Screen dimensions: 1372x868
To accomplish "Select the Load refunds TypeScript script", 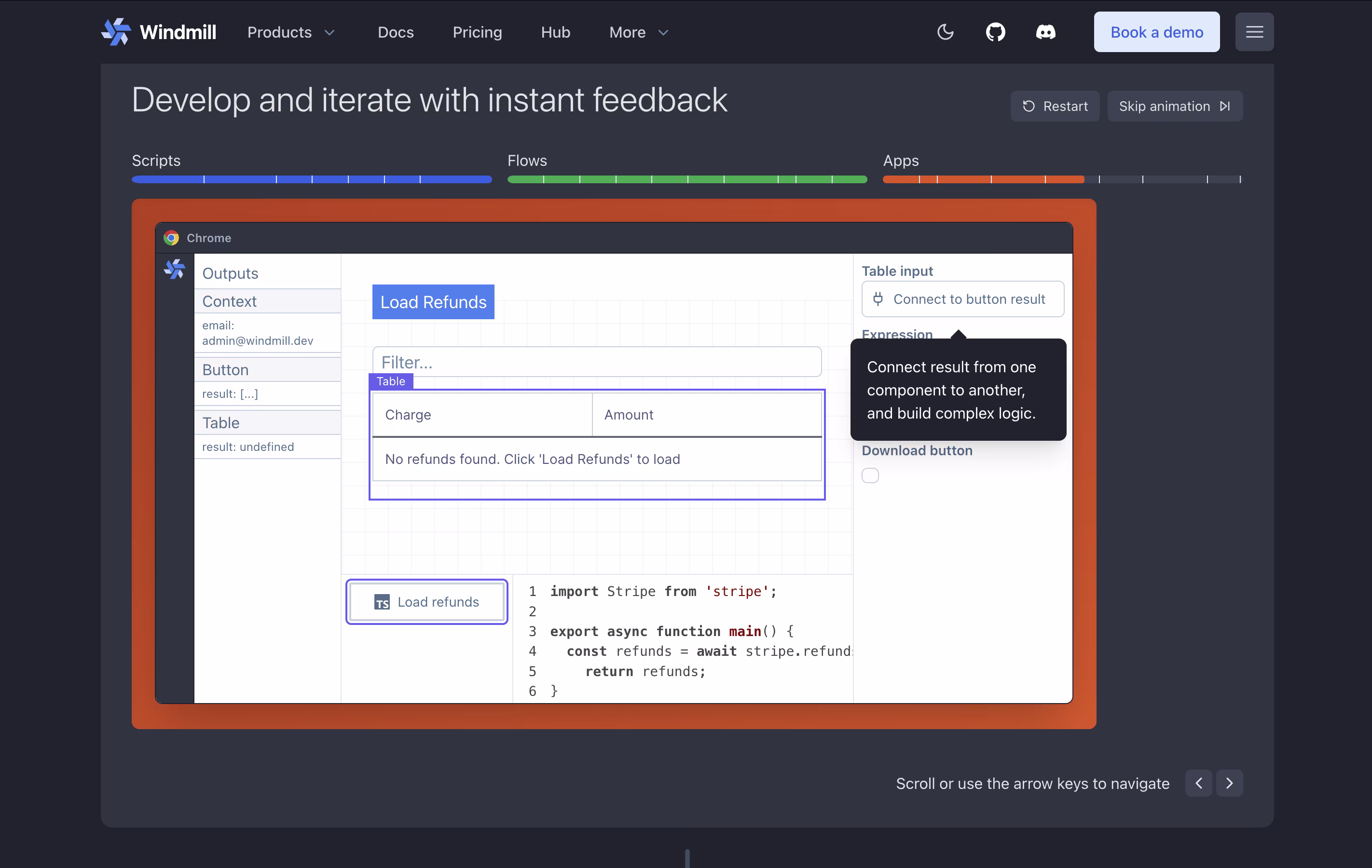I will click(427, 601).
